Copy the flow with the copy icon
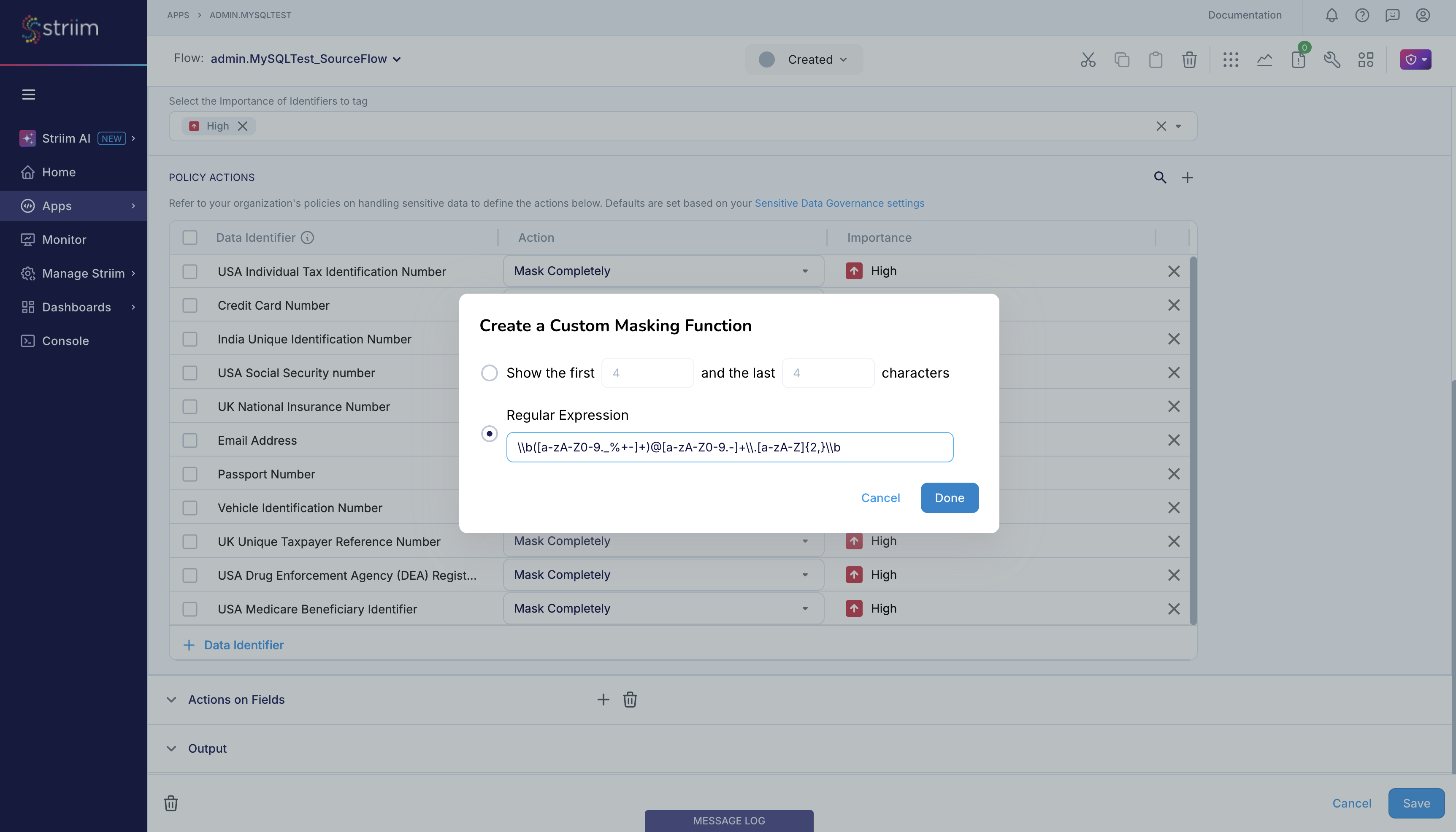The width and height of the screenshot is (1456, 832). (x=1122, y=59)
